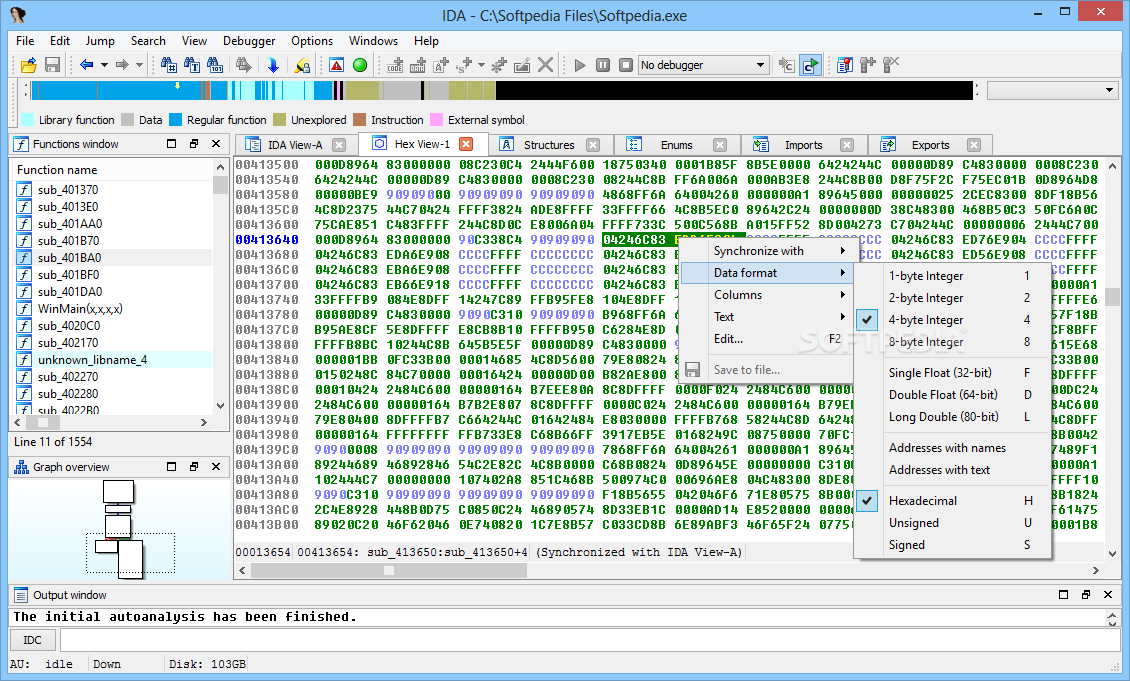Screen dimensions: 1130x681
Task: Click the delete X toolbar icon
Action: (546, 65)
